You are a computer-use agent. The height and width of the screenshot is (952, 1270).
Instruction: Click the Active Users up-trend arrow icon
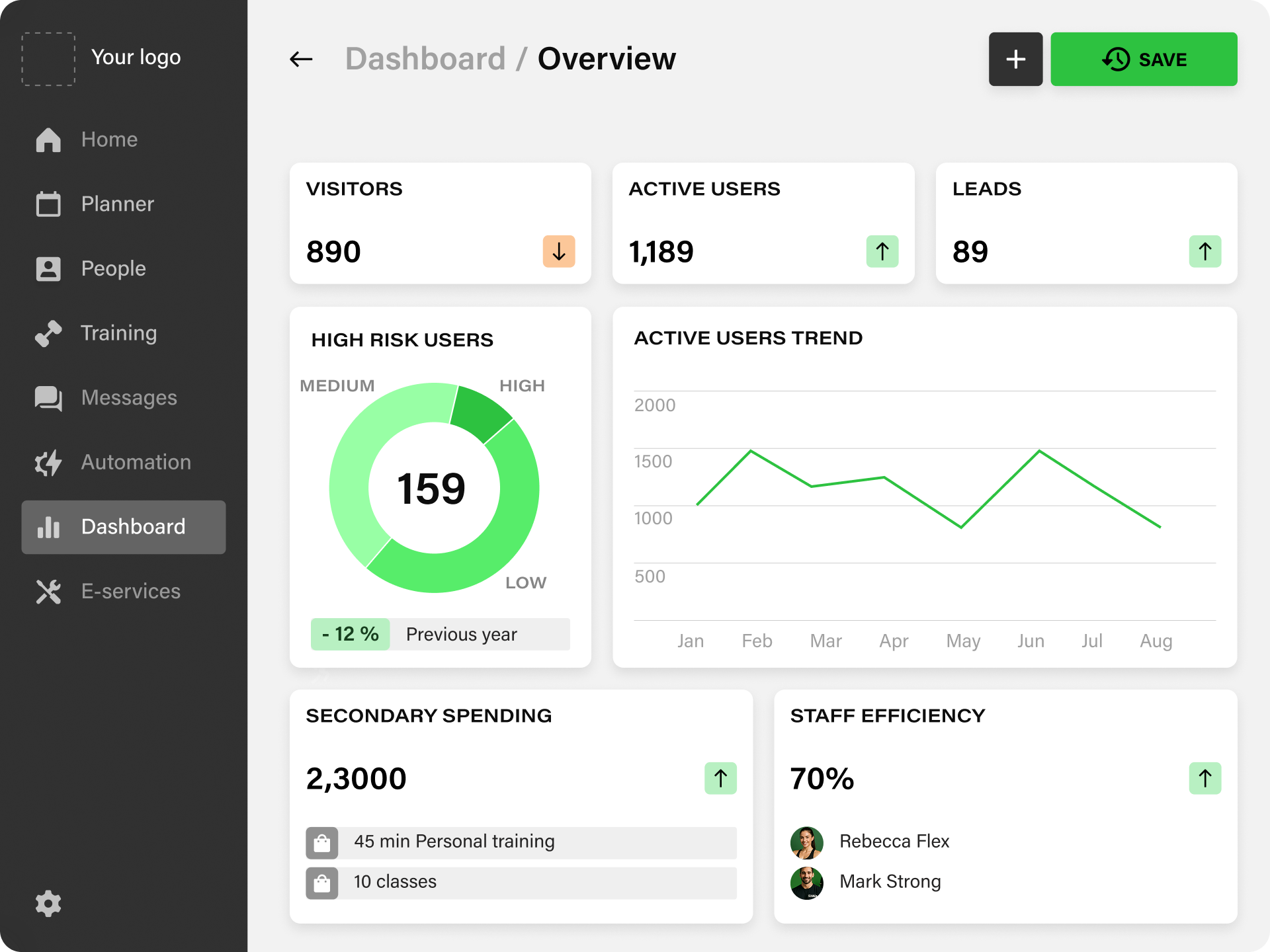[x=882, y=252]
